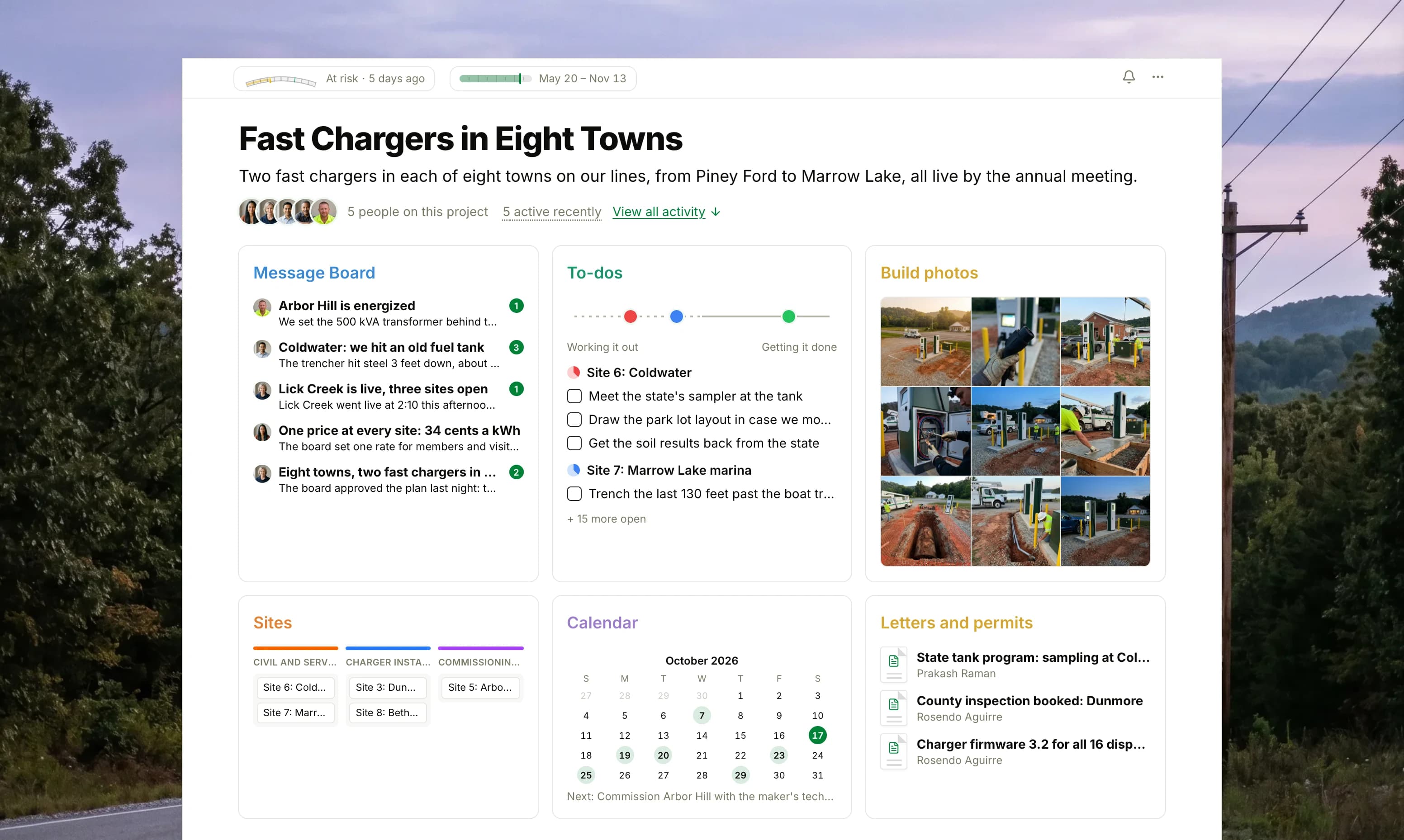1404x840 pixels.
Task: Open Site 6: Coldwater to-do list
Action: pyautogui.click(x=639, y=373)
